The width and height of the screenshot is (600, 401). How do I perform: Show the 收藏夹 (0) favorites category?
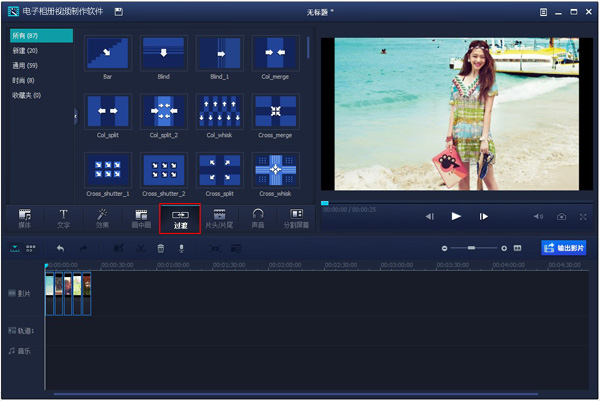(27, 95)
